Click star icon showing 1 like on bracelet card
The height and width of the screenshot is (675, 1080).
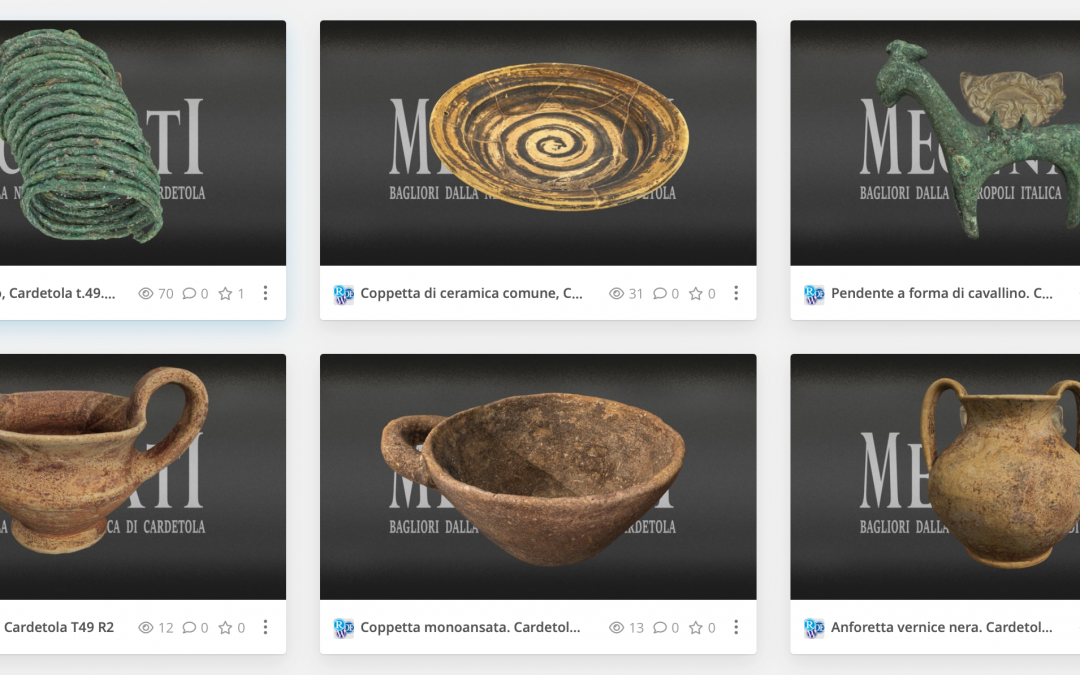225,293
